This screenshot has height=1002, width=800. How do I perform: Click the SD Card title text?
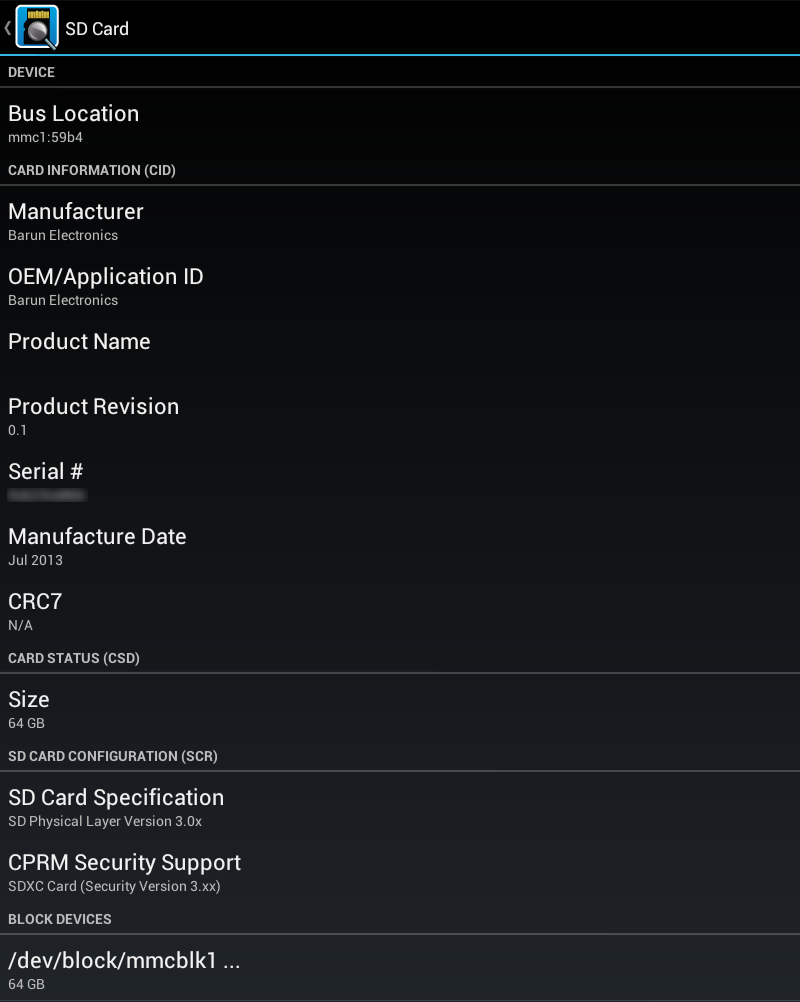coord(97,29)
